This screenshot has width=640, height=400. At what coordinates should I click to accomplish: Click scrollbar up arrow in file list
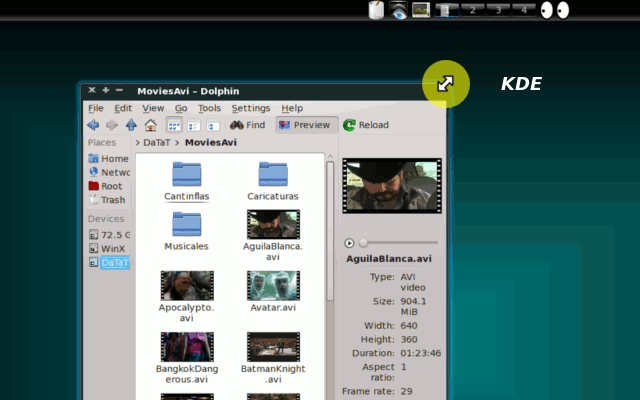click(x=330, y=157)
